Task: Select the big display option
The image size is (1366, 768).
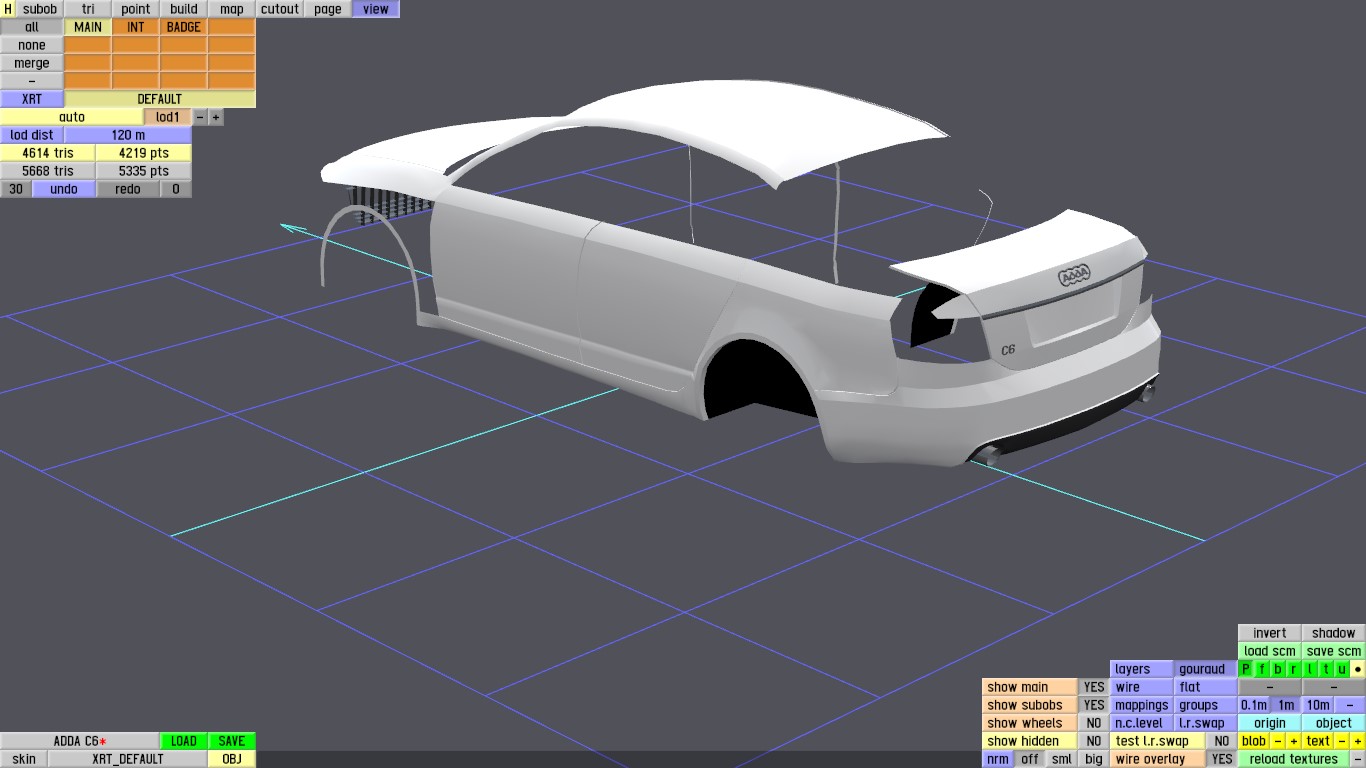Action: pos(1094,759)
